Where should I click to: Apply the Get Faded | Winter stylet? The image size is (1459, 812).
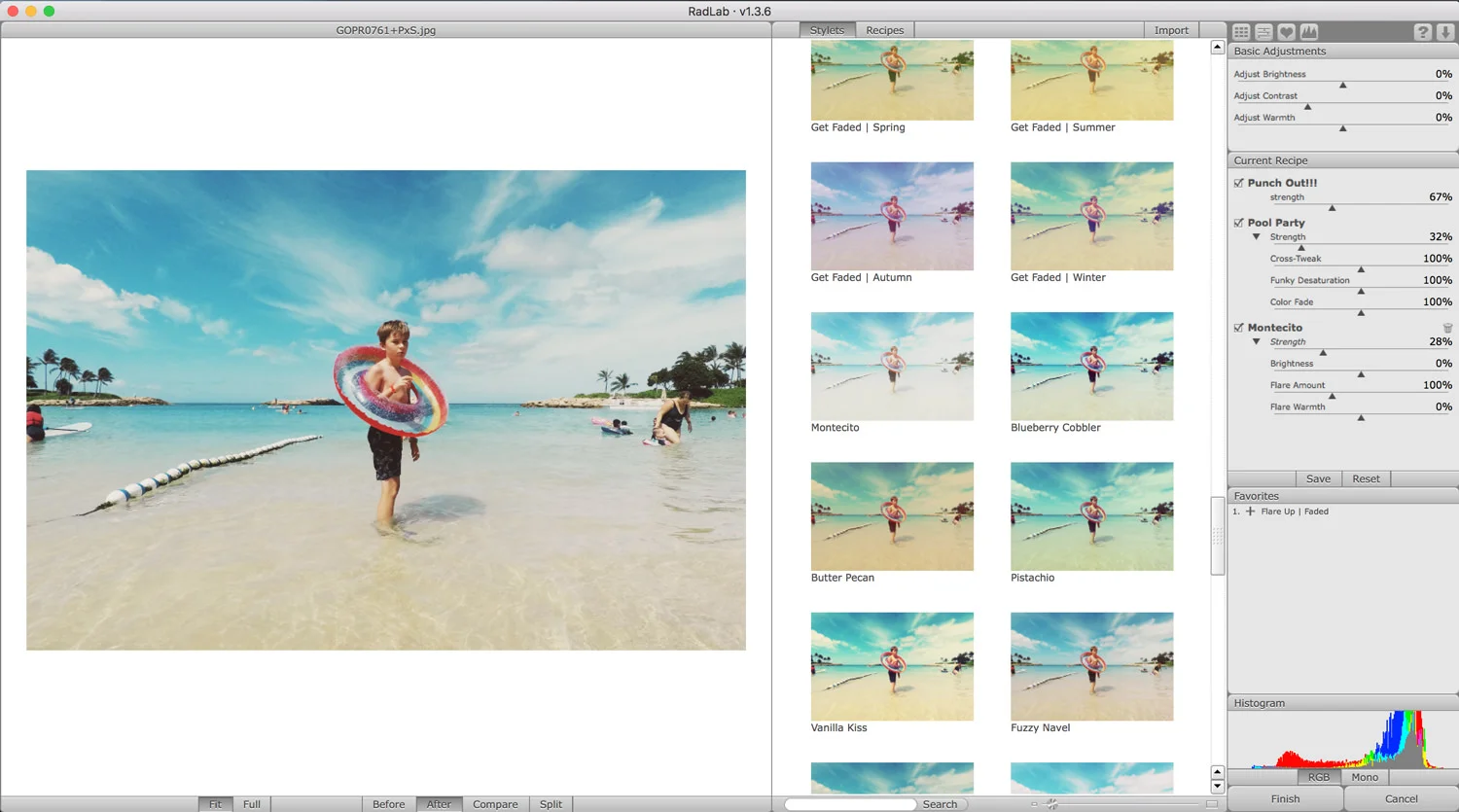pyautogui.click(x=1091, y=216)
